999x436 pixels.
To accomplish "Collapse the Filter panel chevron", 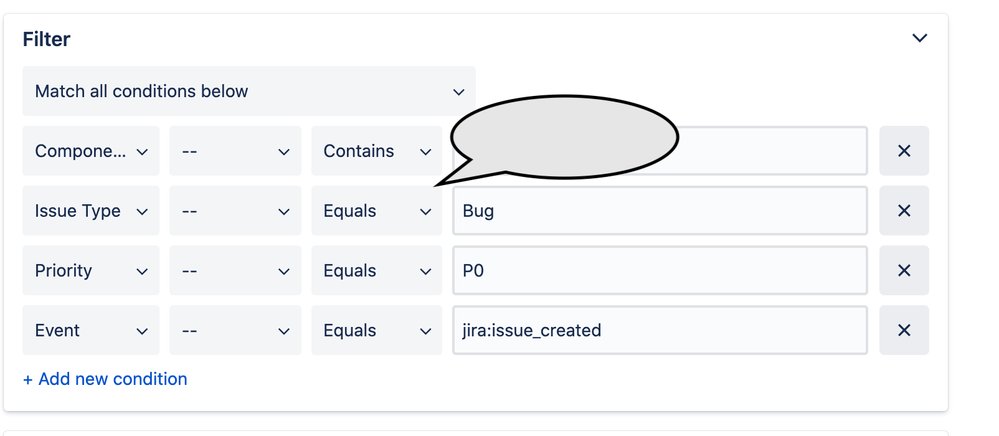I will [x=919, y=38].
